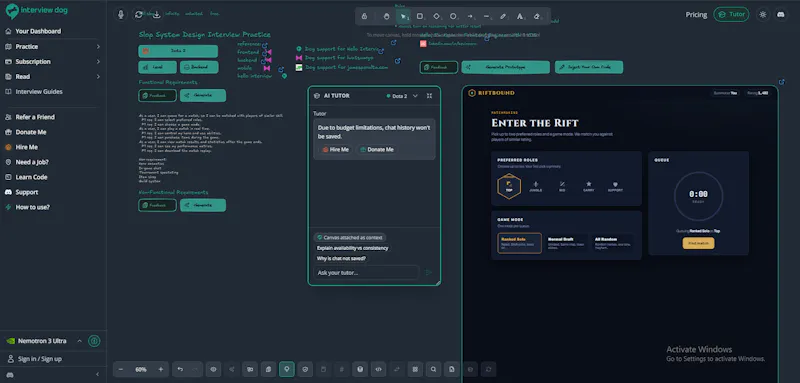Open the Pricing link

(696, 14)
